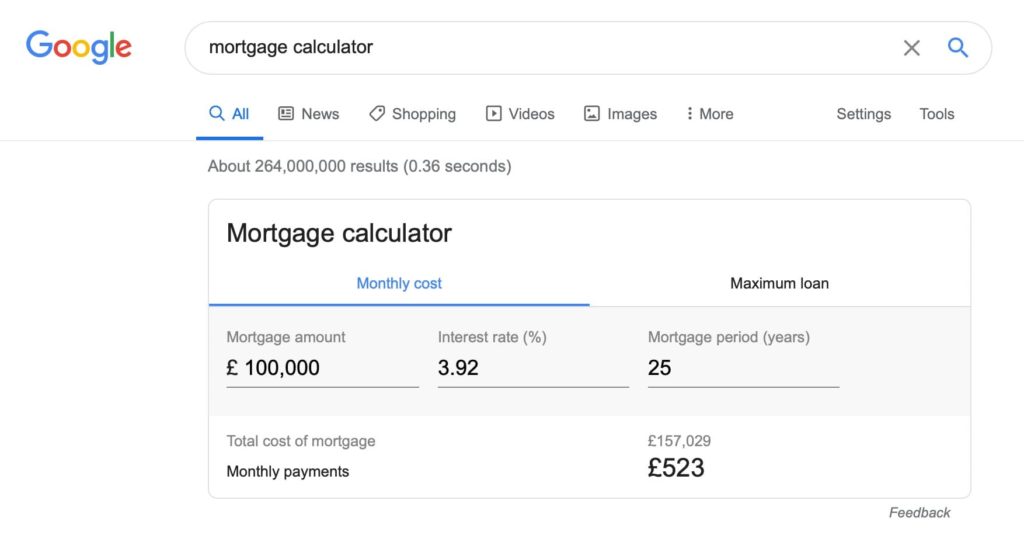The width and height of the screenshot is (1024, 542).
Task: Click the 'Mortgage calculator' widget heading
Action: [x=339, y=233]
